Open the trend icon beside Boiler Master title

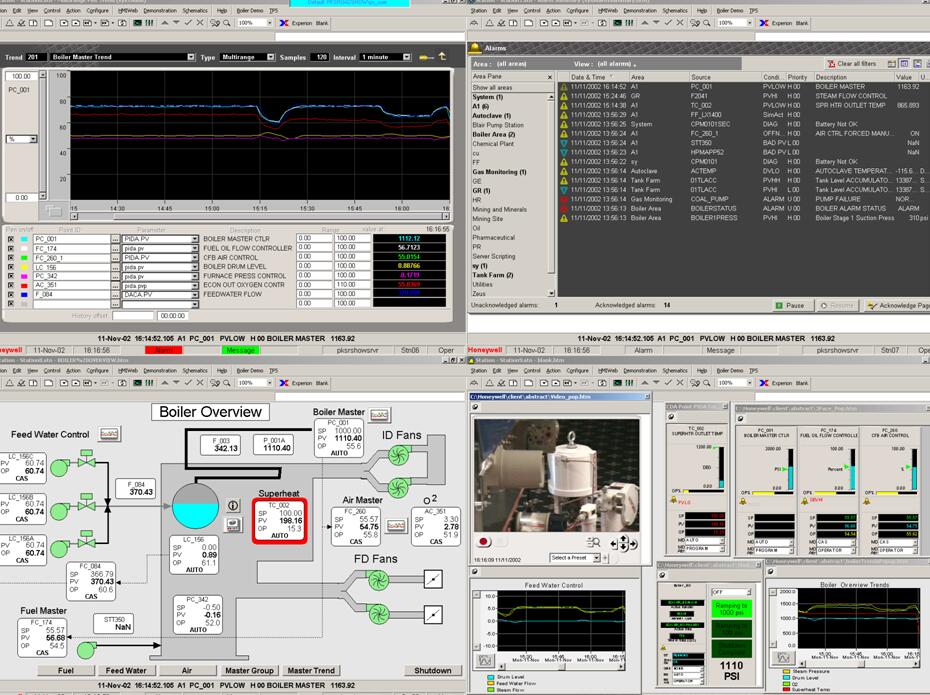pos(379,415)
